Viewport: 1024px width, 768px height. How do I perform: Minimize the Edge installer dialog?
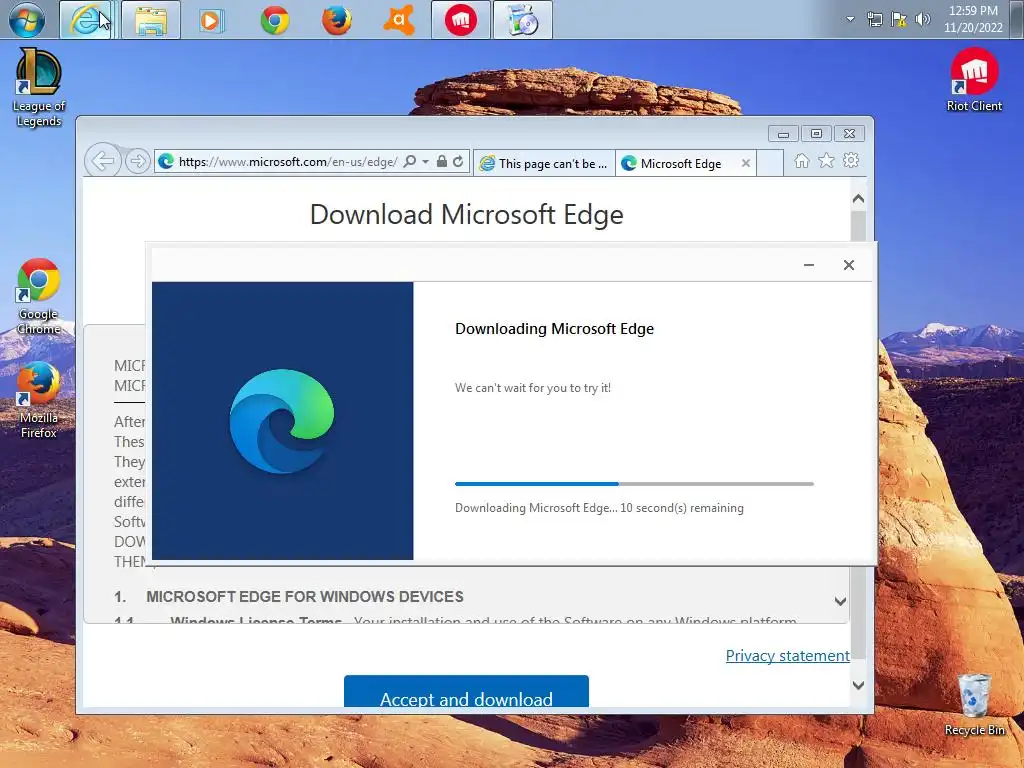coord(808,264)
